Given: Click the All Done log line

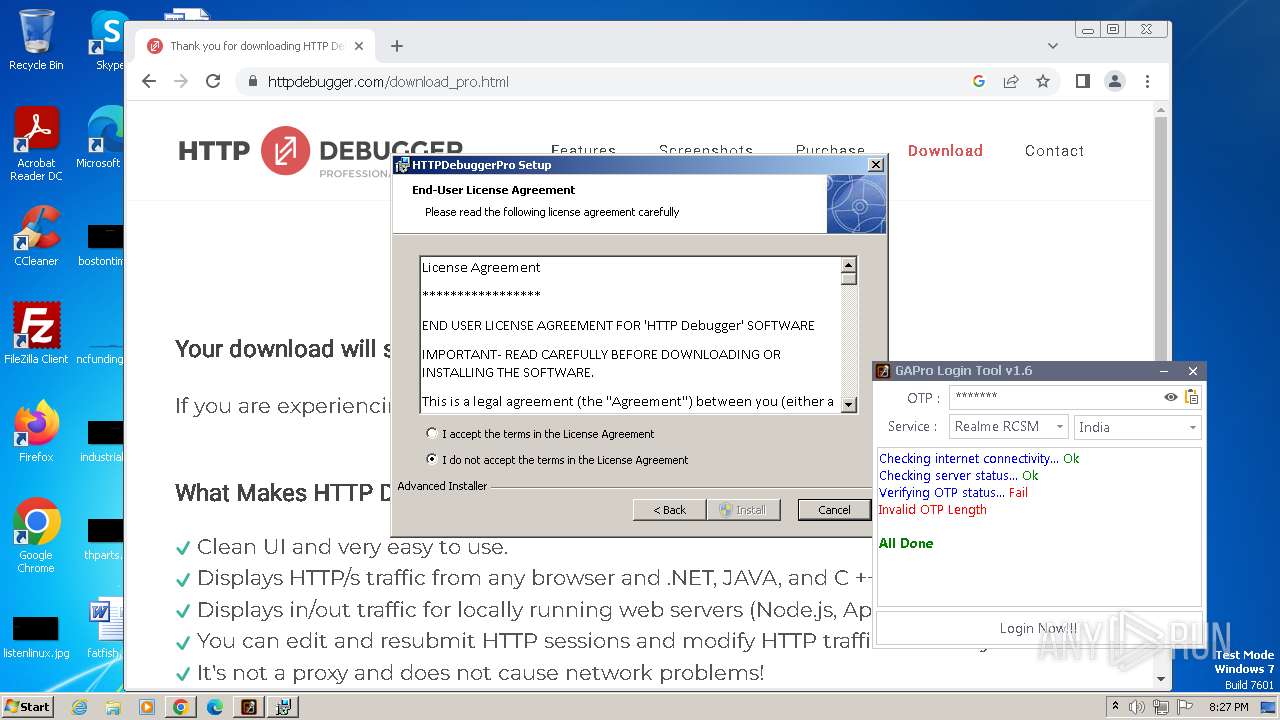Looking at the screenshot, I should (x=906, y=544).
